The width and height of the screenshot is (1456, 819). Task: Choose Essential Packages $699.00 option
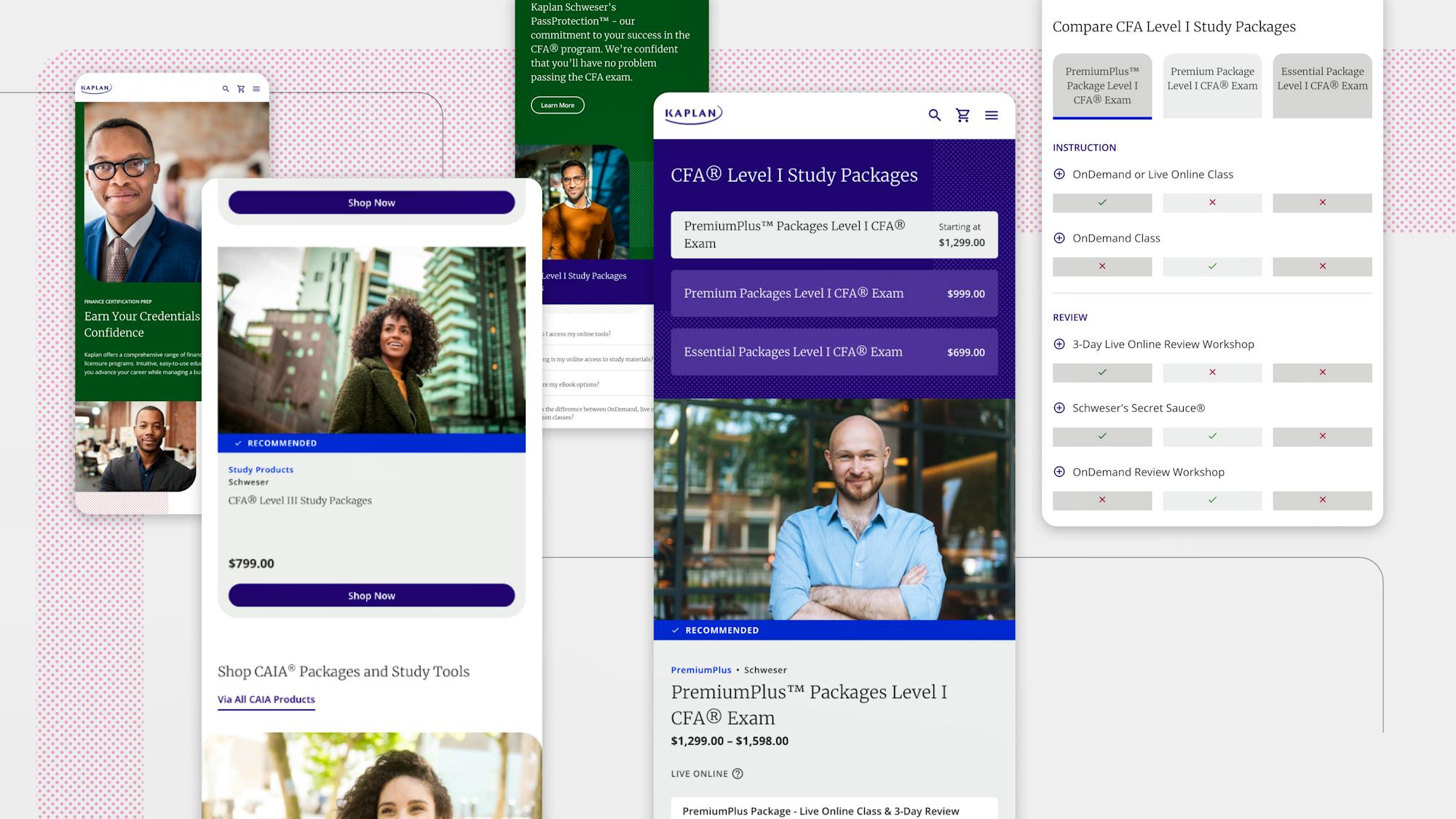pos(834,352)
